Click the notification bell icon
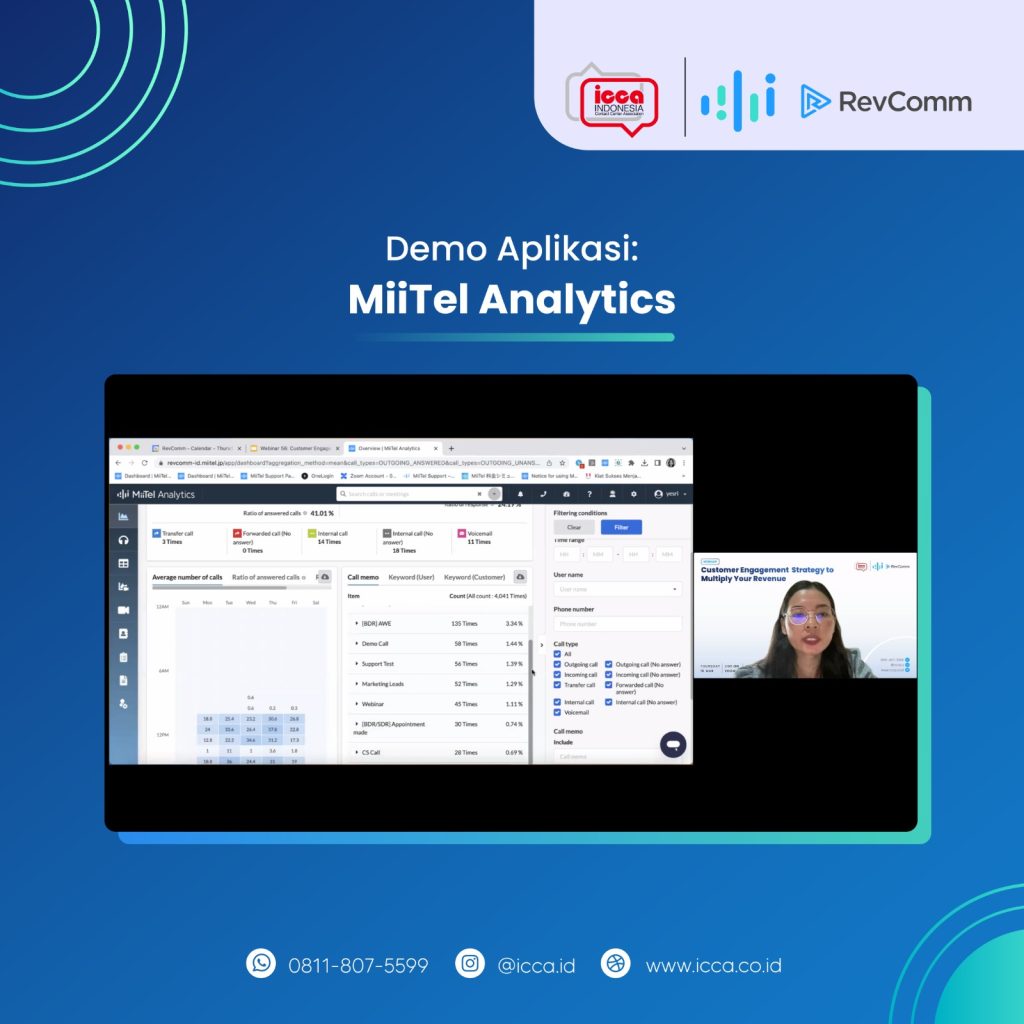The height and width of the screenshot is (1024, 1024). [520, 494]
